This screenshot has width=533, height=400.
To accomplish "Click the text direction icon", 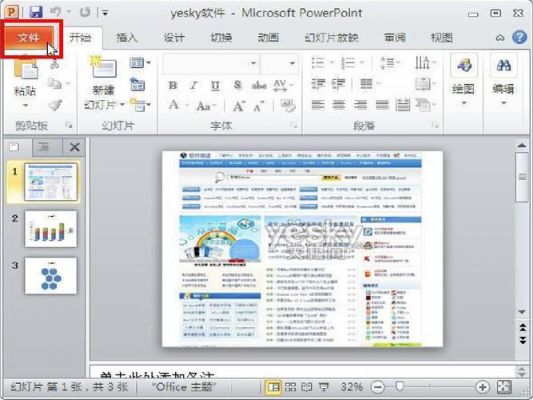I will [424, 63].
